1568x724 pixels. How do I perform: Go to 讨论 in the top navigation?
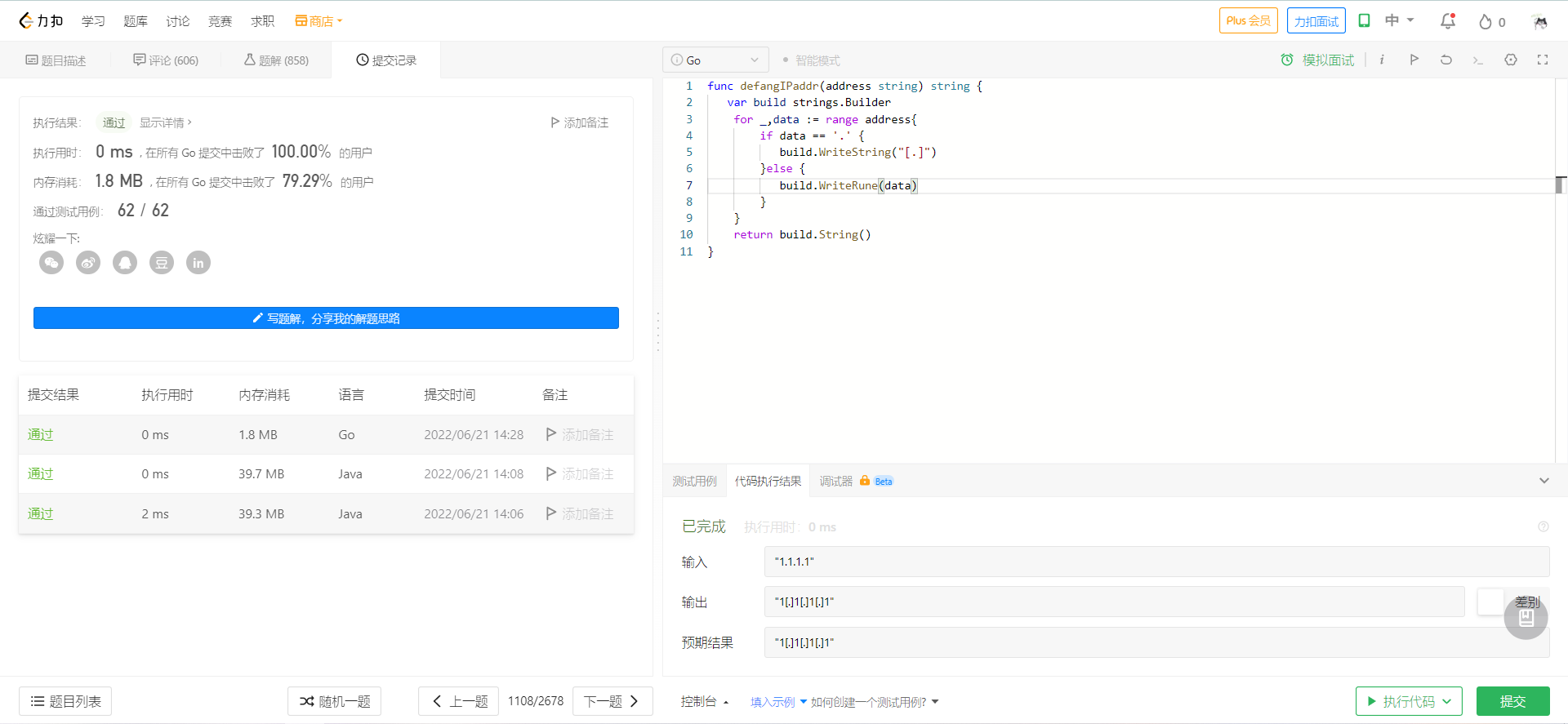pyautogui.click(x=178, y=21)
